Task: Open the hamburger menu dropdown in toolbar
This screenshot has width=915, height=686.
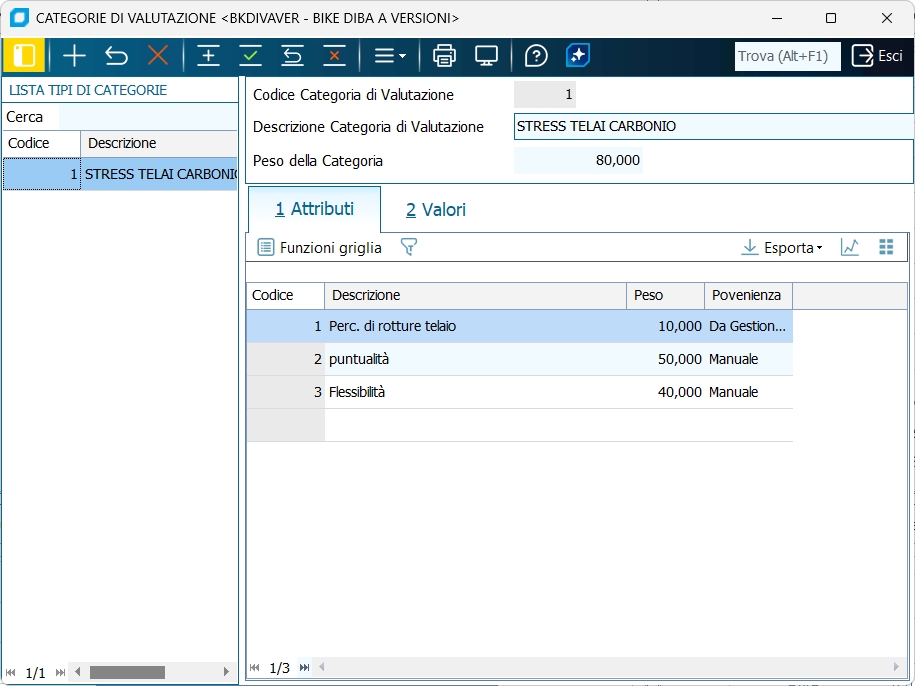Action: pos(390,56)
